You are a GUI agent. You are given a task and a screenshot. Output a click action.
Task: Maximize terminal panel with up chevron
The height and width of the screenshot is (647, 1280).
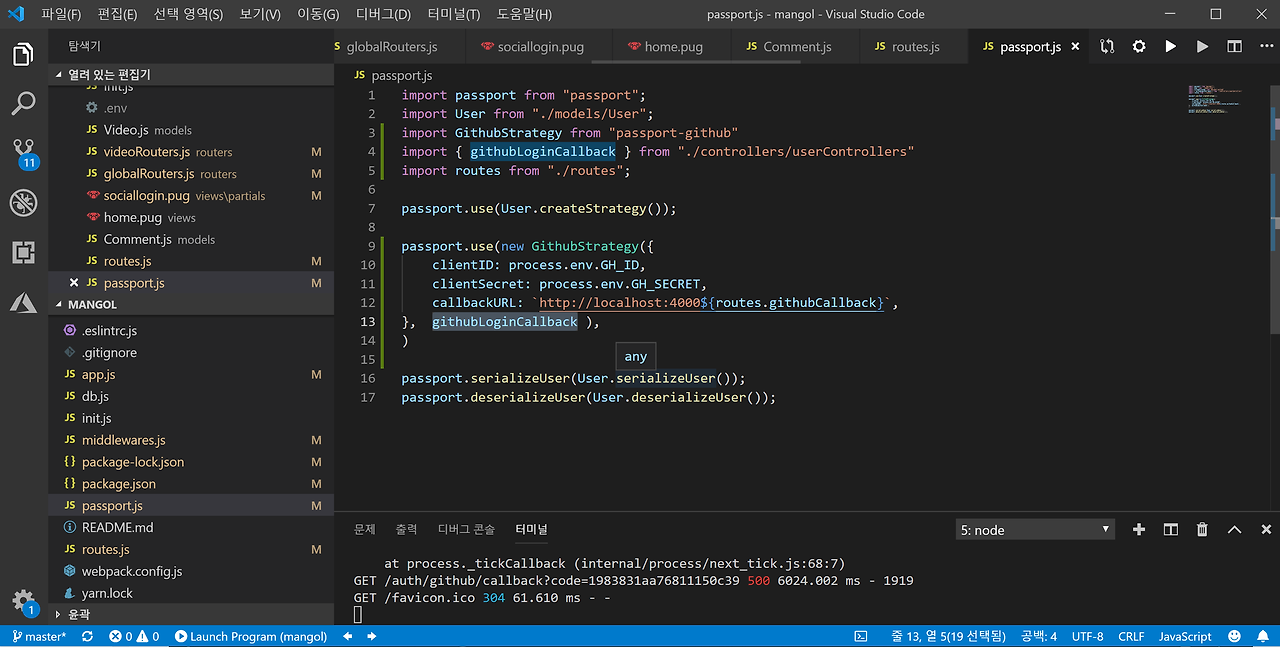coord(1234,530)
